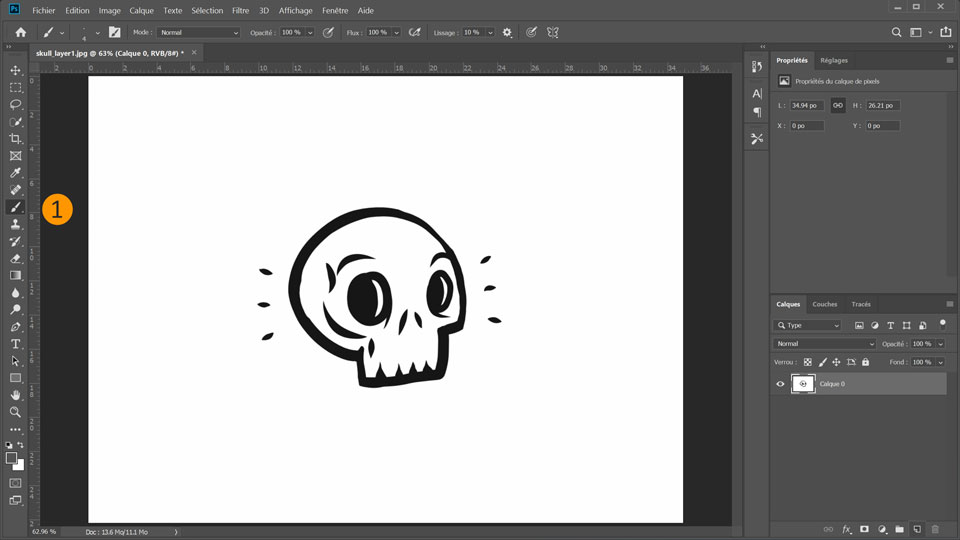Create a new layer from Layers panel
960x540 pixels.
click(x=917, y=529)
